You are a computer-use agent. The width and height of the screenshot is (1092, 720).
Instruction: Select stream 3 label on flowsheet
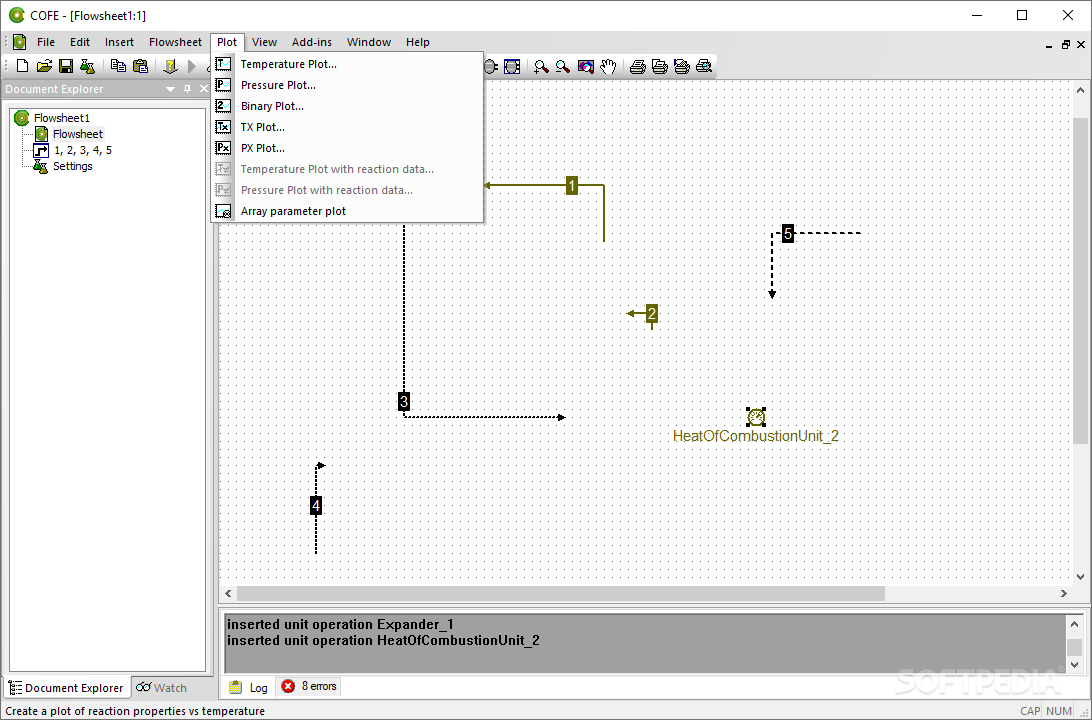click(404, 401)
